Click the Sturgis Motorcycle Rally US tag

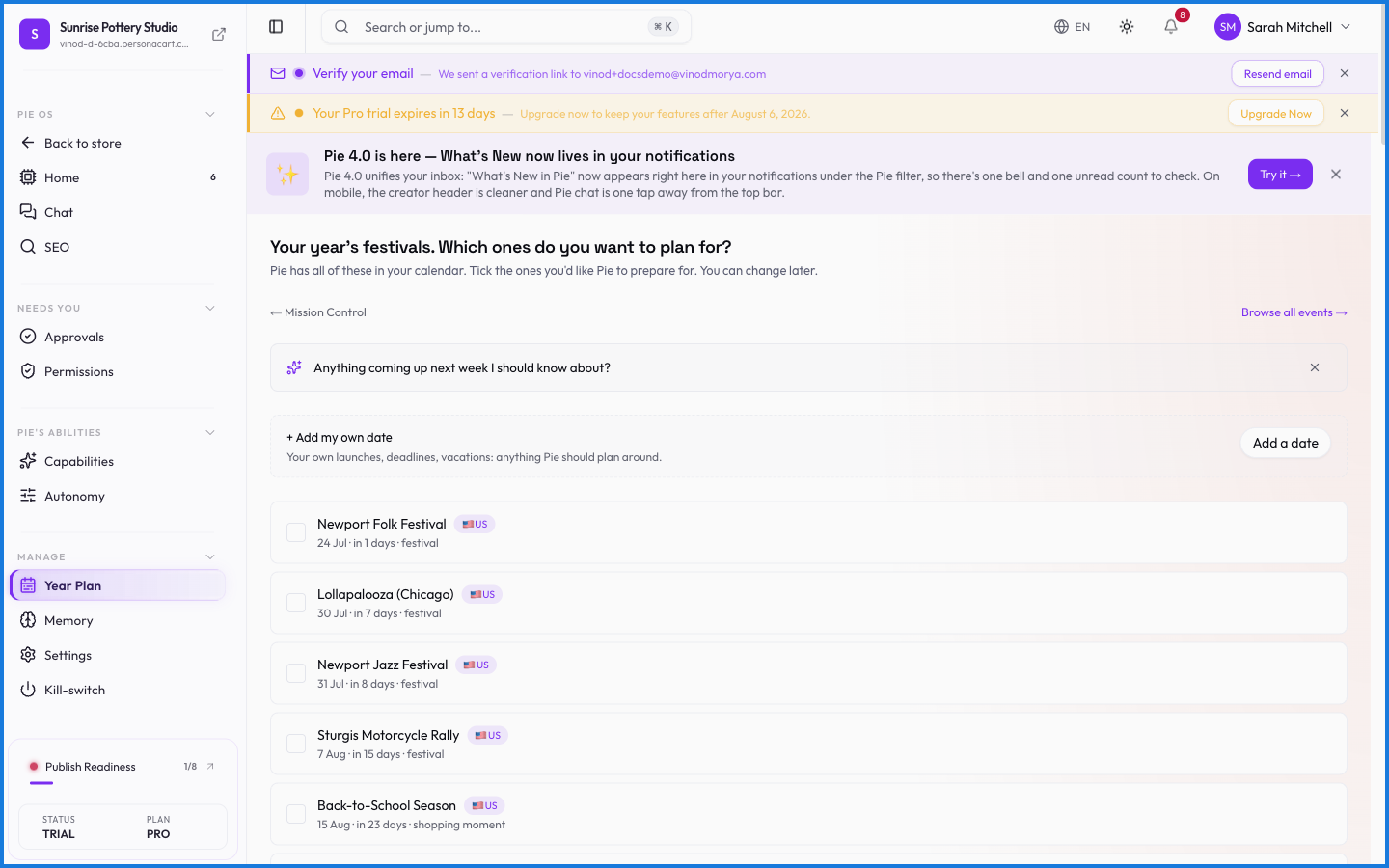[488, 735]
